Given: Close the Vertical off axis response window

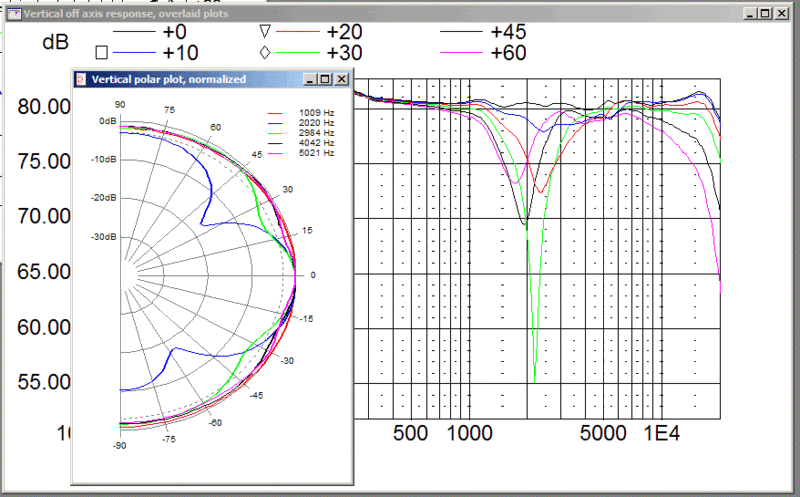Looking at the screenshot, I should point(782,14).
